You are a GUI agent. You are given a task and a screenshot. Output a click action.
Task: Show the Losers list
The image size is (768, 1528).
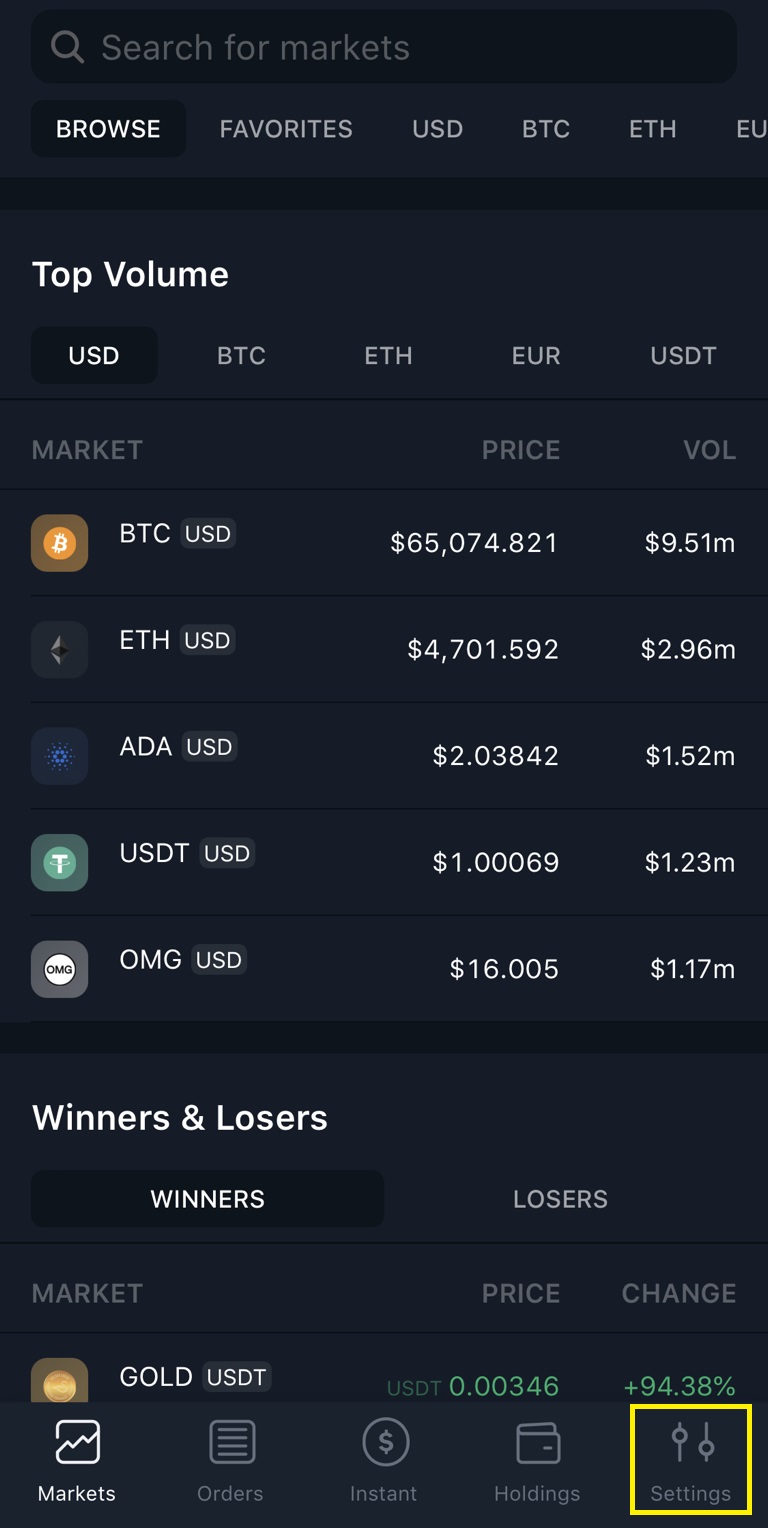tap(560, 1199)
